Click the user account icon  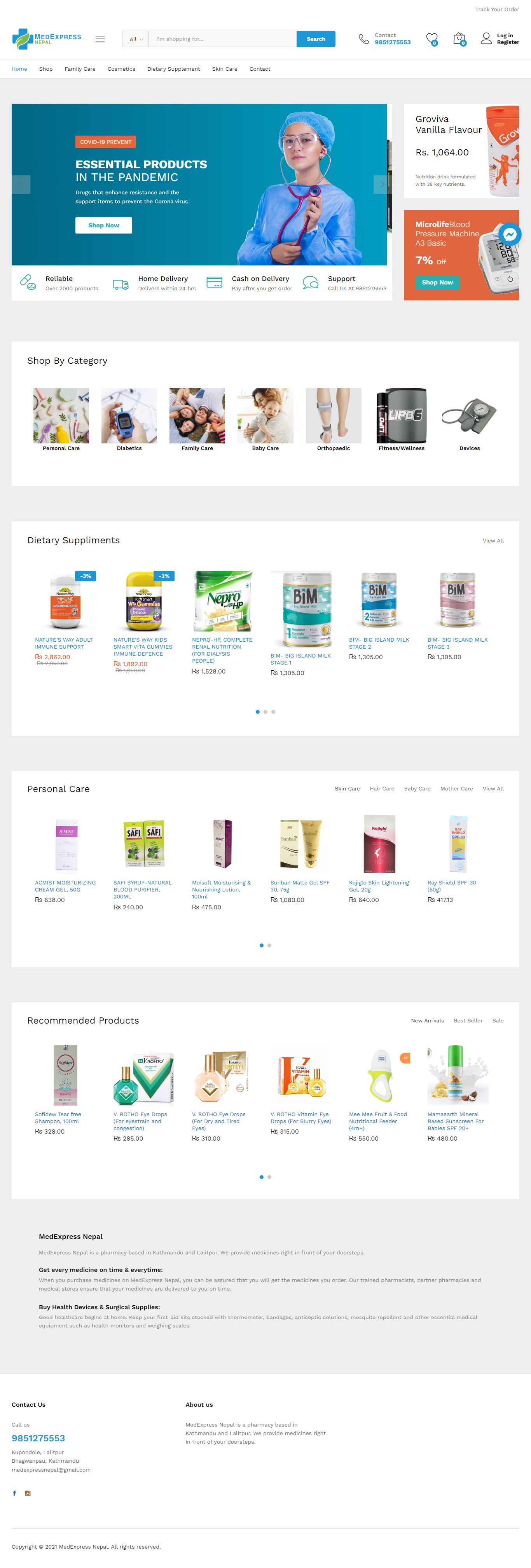point(486,38)
